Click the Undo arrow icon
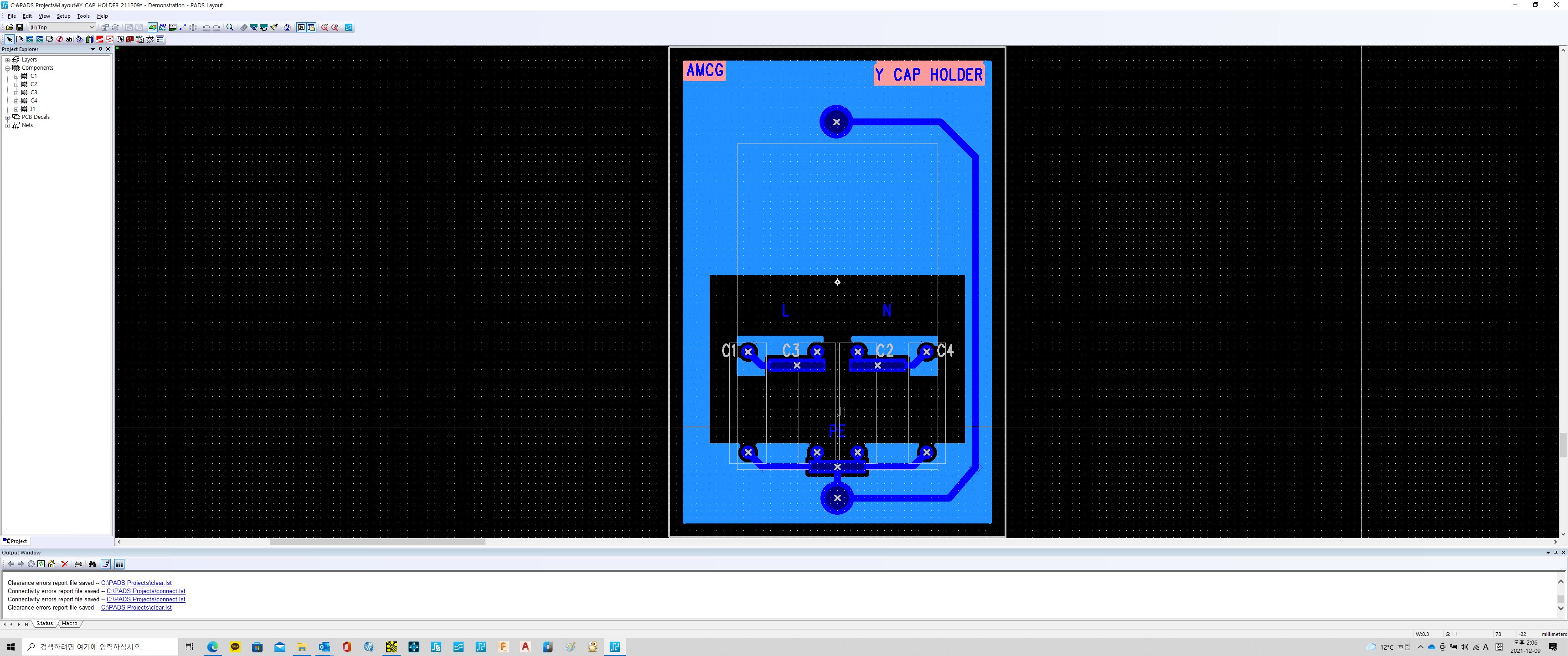 click(206, 27)
